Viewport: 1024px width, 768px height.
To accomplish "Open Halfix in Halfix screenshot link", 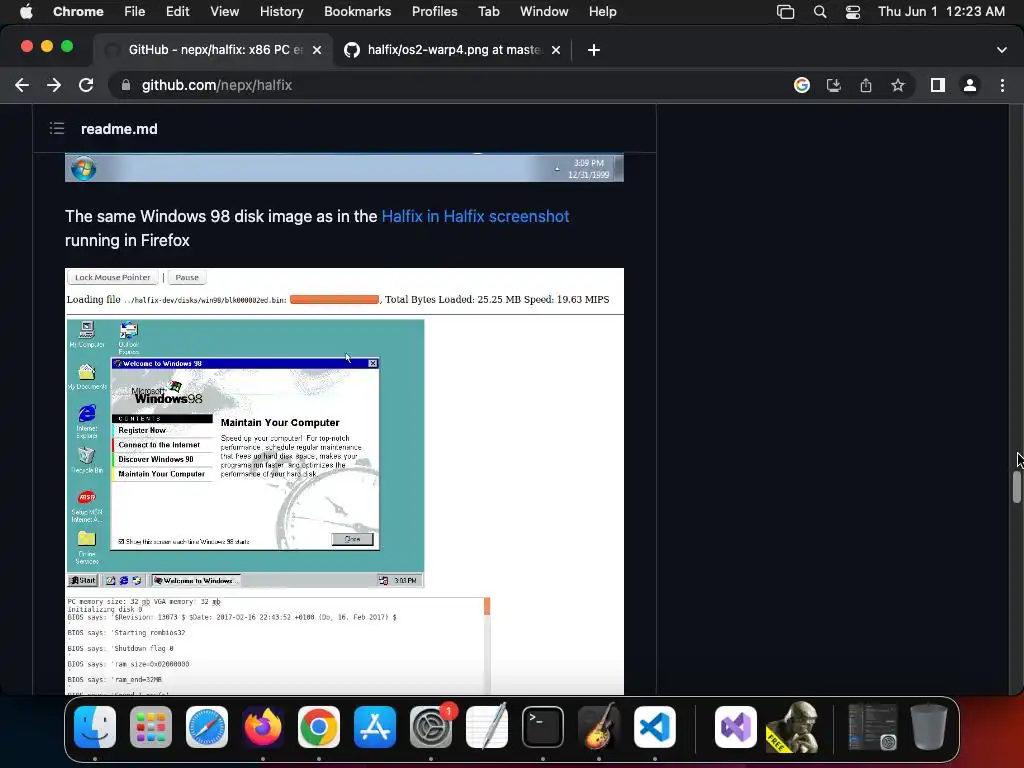I will (x=475, y=217).
